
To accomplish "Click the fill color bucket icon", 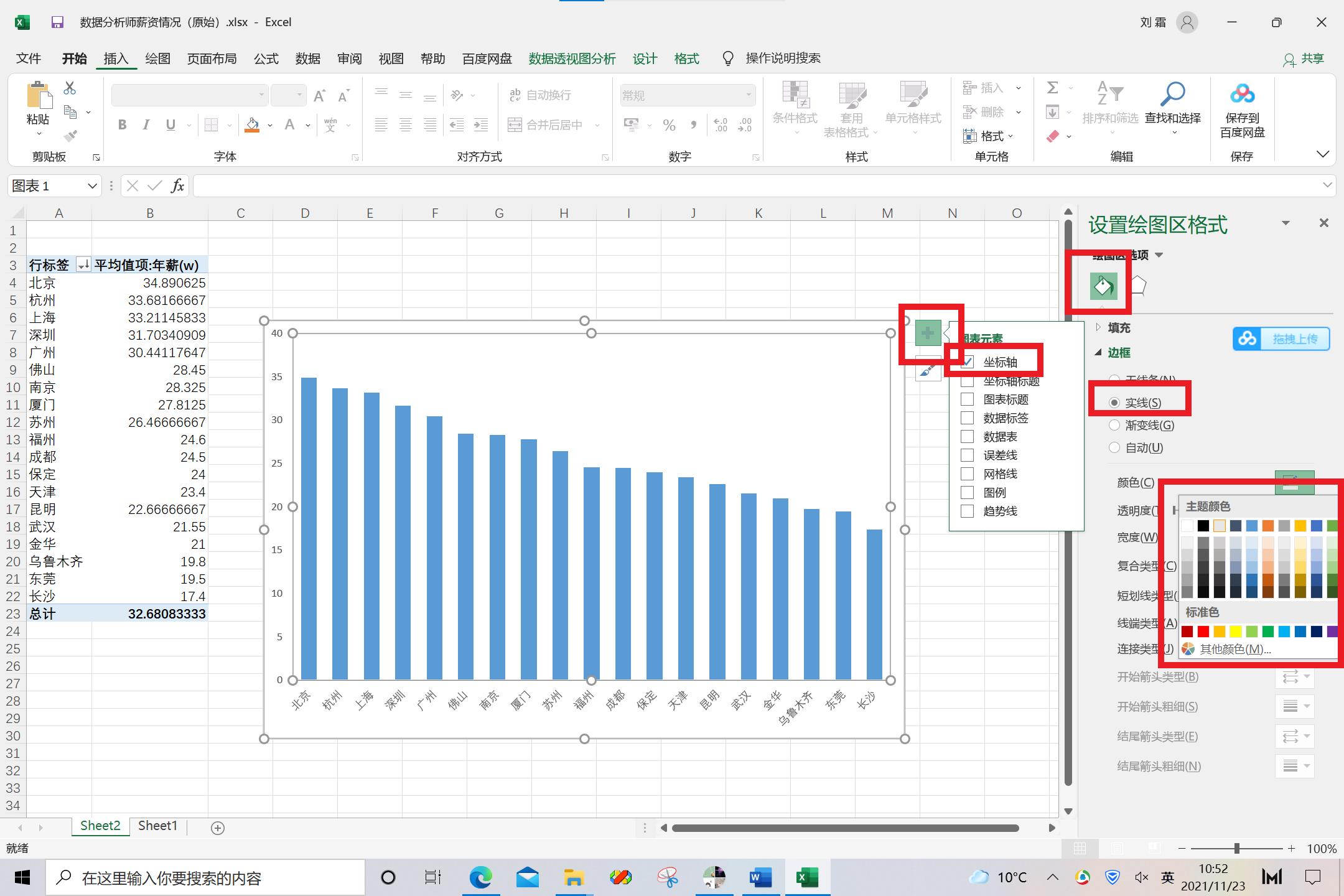I will 252,125.
